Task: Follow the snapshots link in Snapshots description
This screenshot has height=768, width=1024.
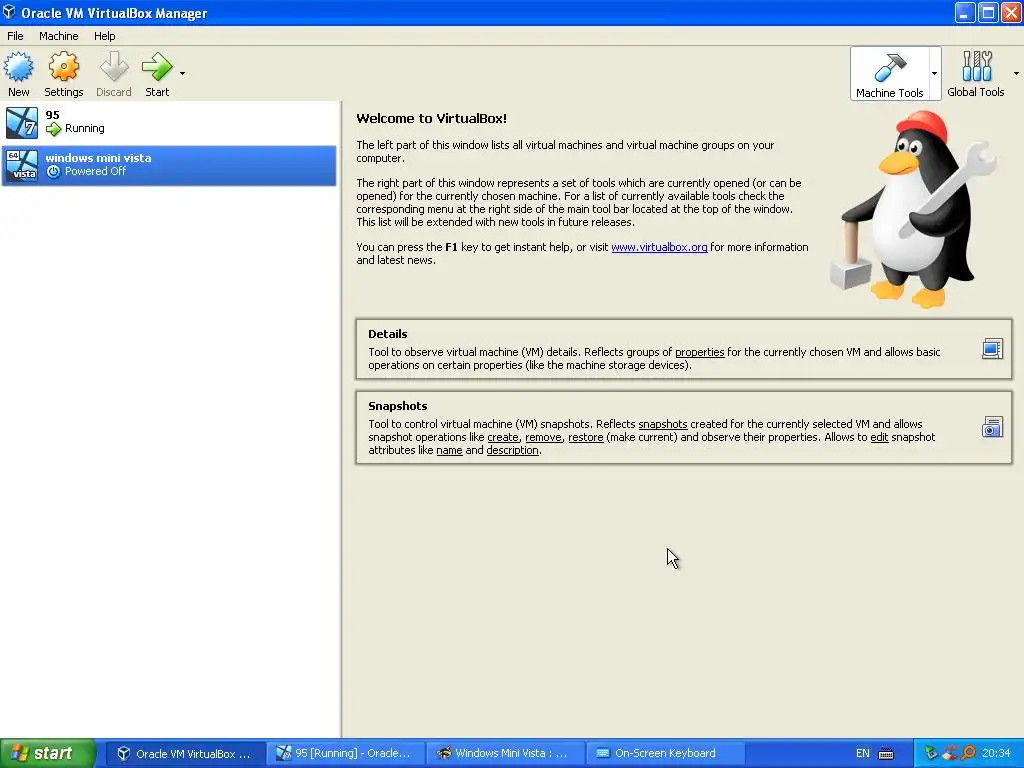Action: (x=663, y=424)
